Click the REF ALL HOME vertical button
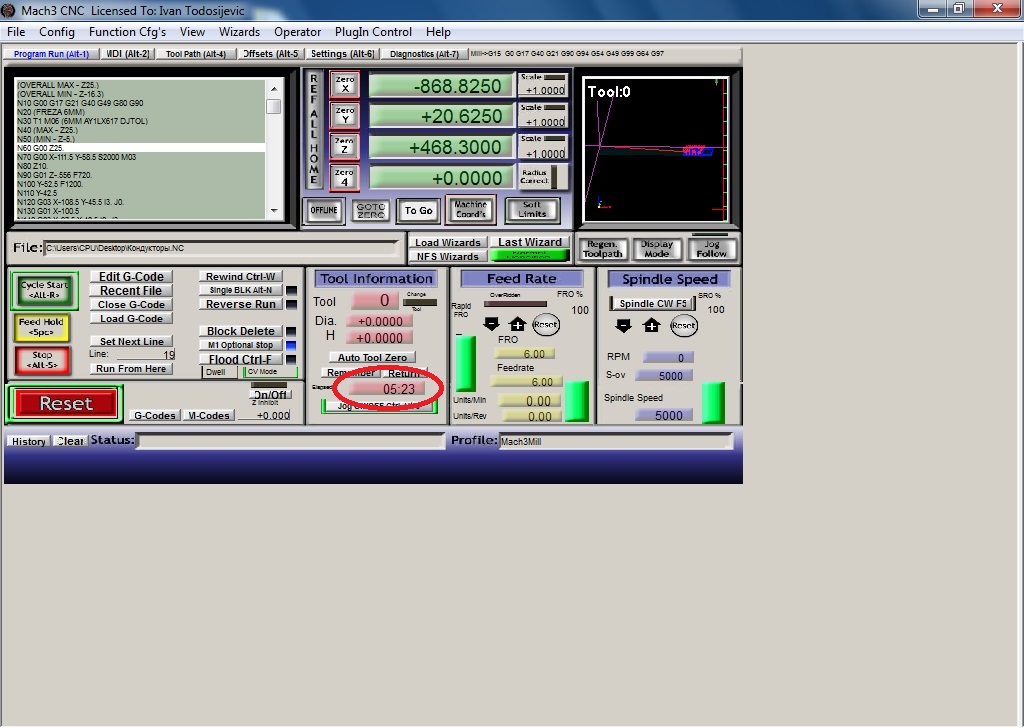The image size is (1024, 728). pyautogui.click(x=314, y=129)
